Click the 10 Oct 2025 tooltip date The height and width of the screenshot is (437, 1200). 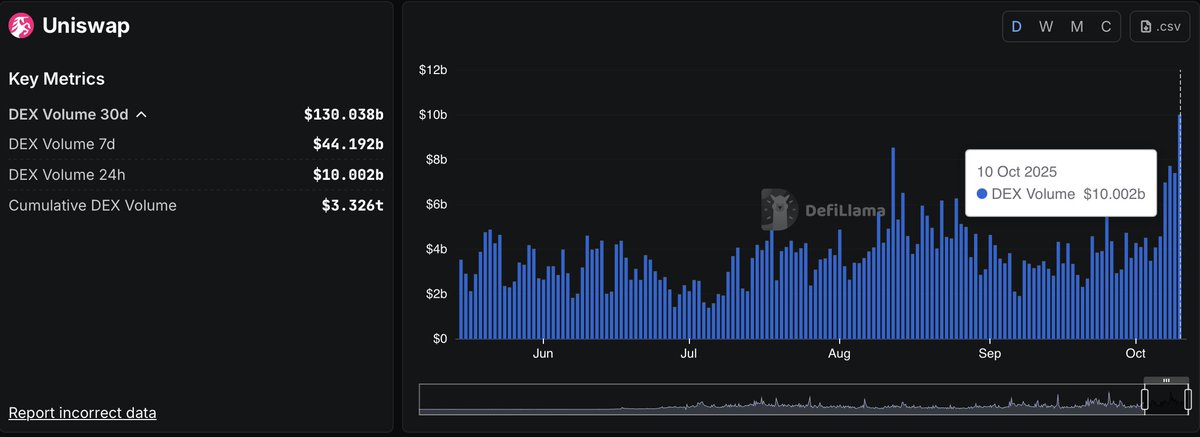(x=1017, y=172)
